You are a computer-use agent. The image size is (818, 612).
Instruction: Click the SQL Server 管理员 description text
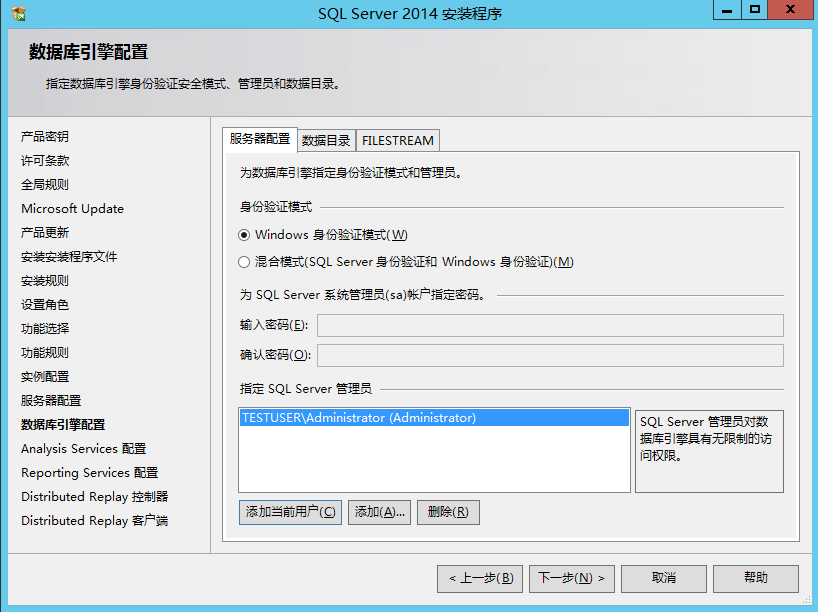tap(705, 439)
